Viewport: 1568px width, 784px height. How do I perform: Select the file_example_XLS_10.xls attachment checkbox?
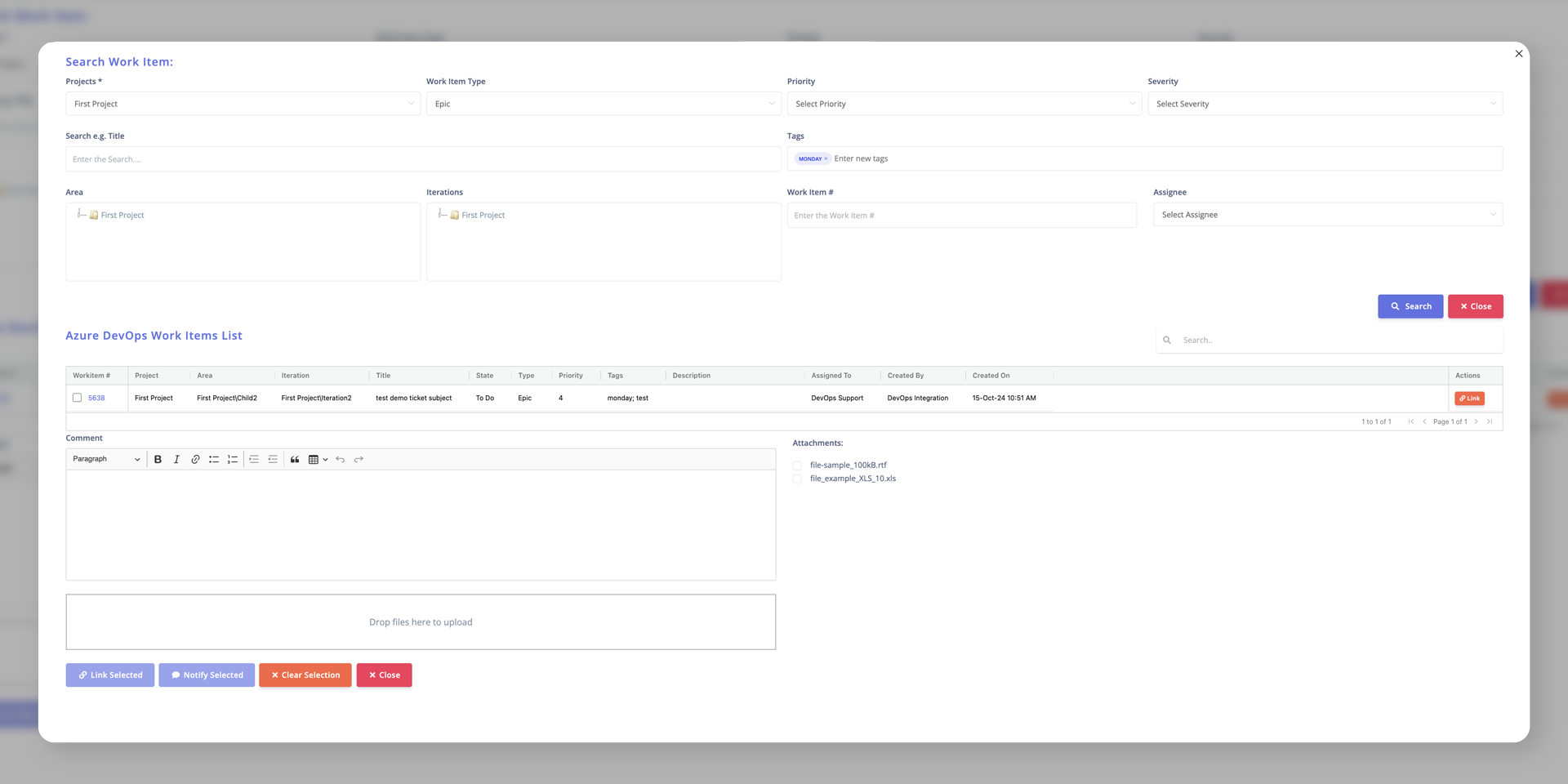click(797, 479)
